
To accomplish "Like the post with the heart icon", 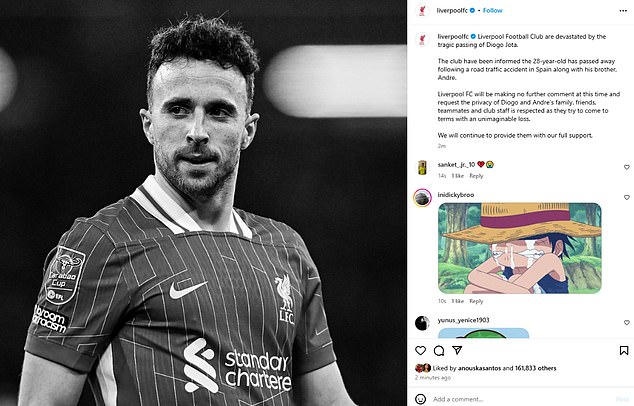I will coord(421,350).
